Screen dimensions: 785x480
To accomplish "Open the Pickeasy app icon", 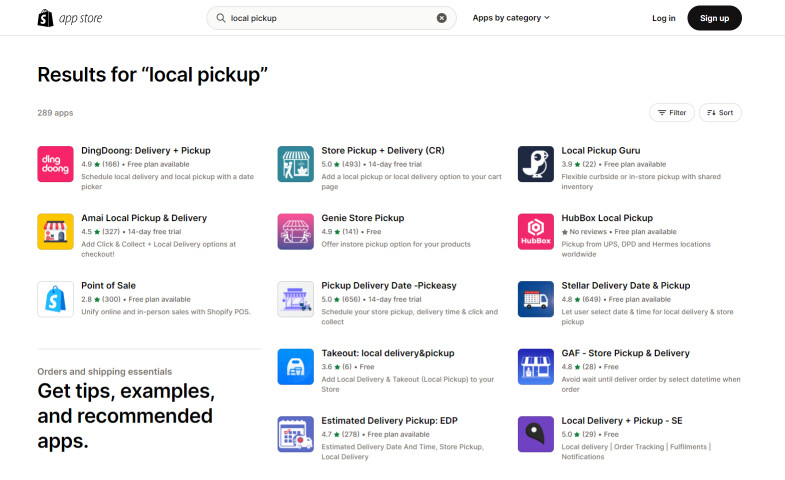I will click(x=296, y=299).
